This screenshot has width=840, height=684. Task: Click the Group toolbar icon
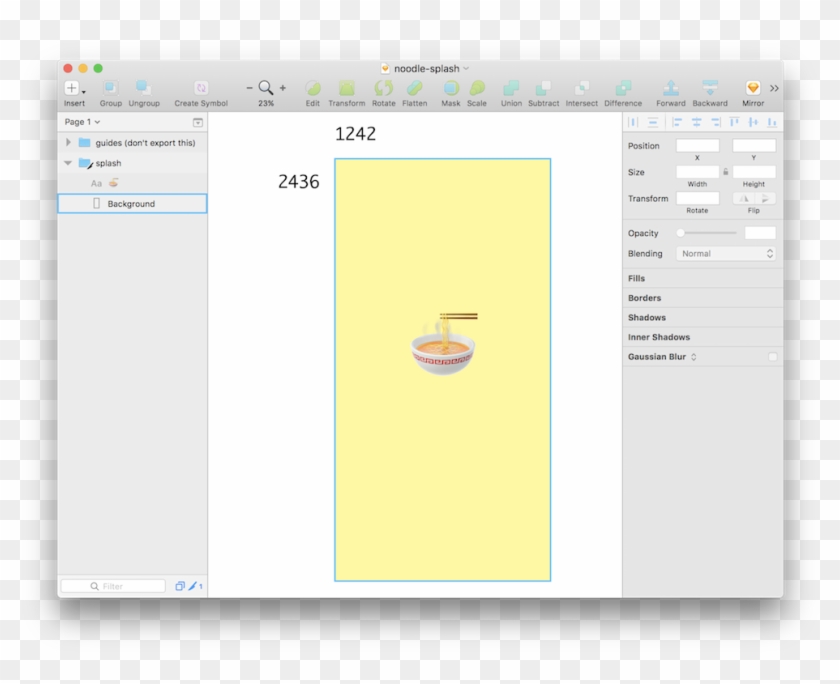point(110,88)
